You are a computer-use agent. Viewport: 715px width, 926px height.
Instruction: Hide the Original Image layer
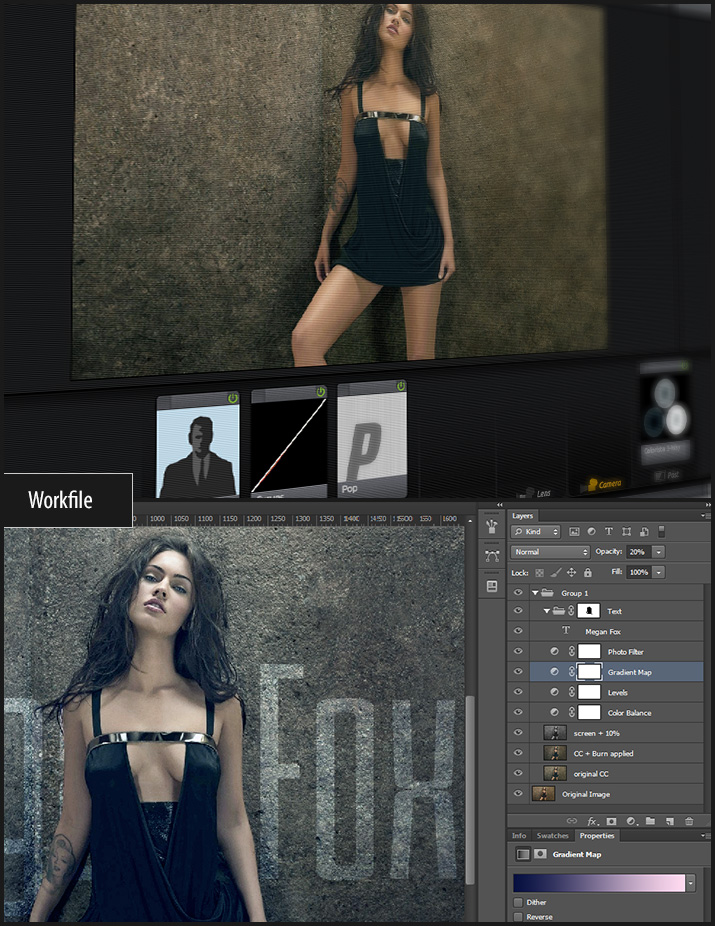pos(518,794)
